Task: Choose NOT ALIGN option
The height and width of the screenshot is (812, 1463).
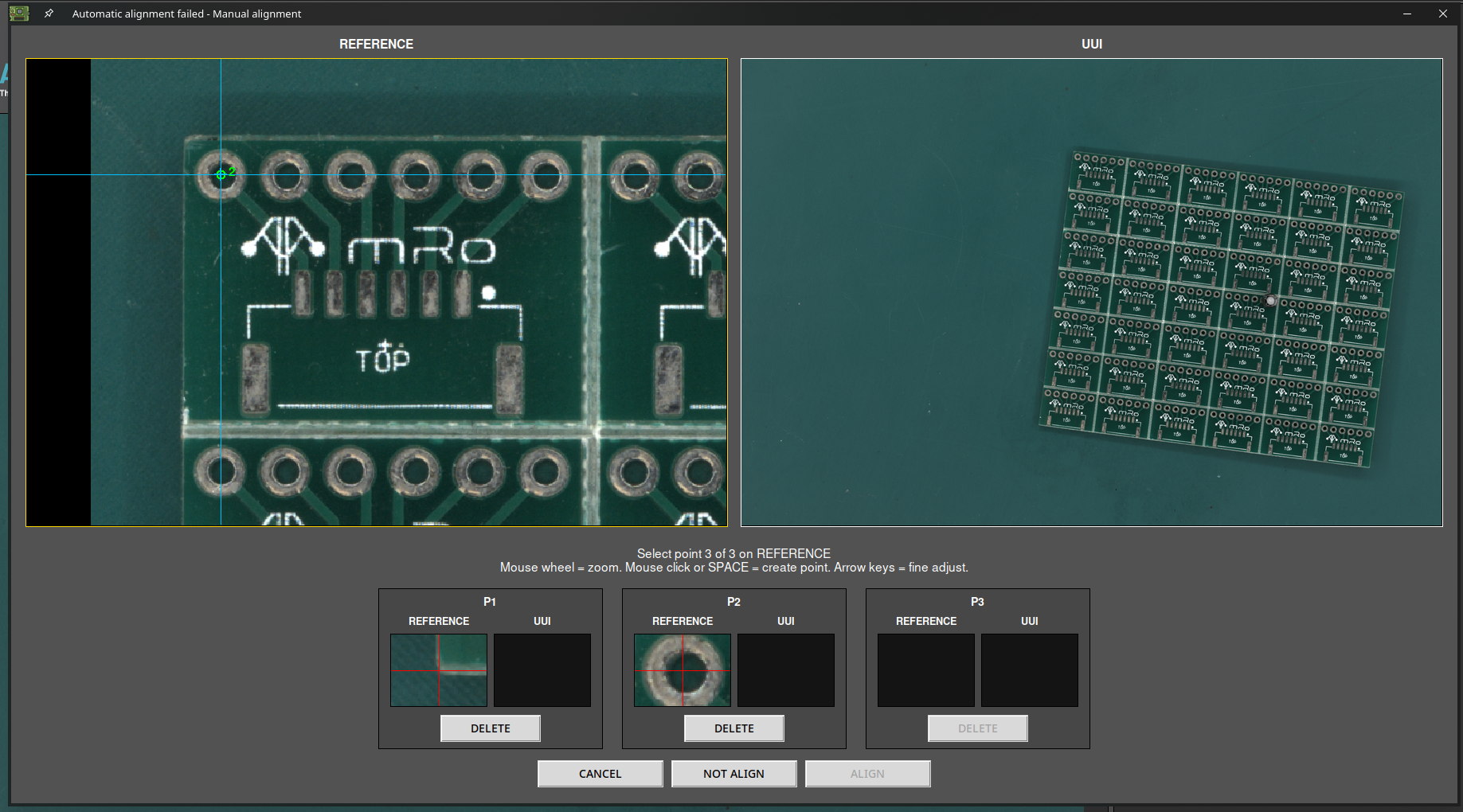Action: (x=734, y=774)
